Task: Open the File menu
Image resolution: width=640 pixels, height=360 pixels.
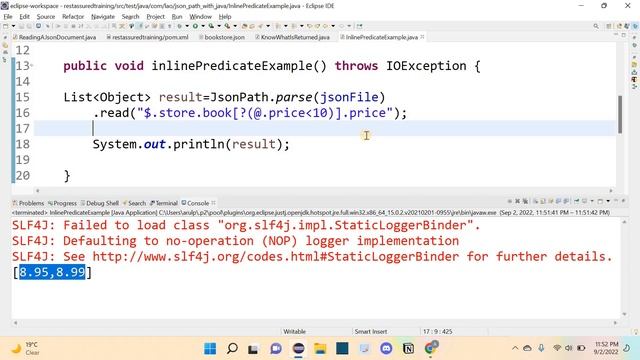Action: (8, 17)
